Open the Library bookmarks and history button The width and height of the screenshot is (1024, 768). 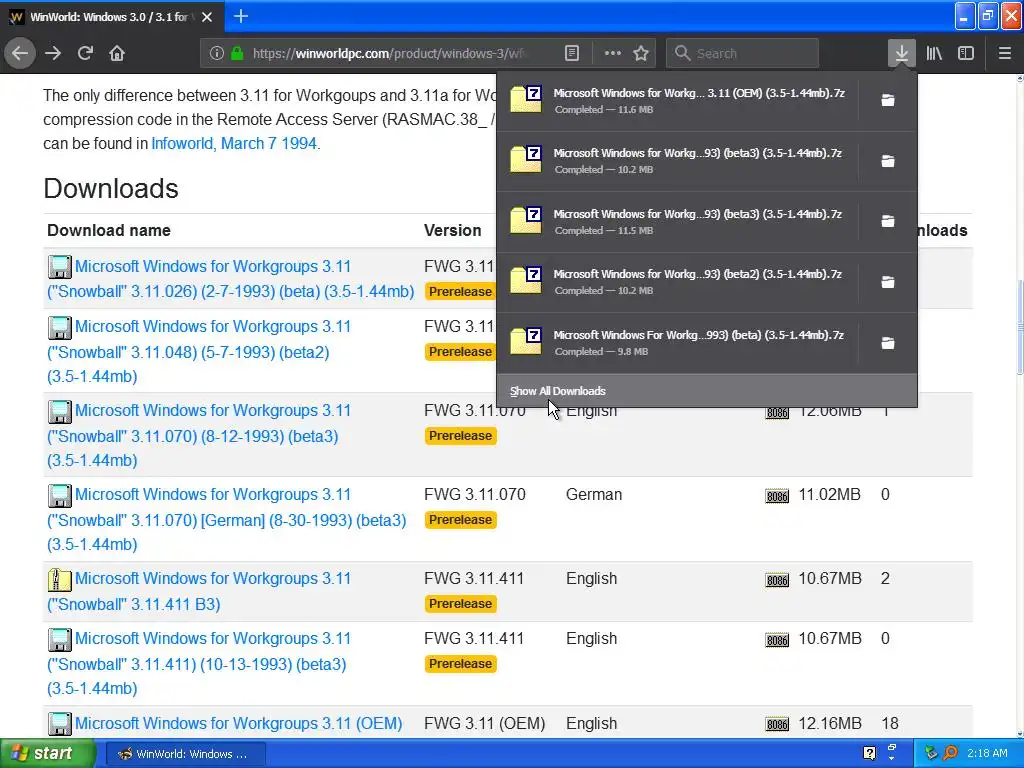934,53
